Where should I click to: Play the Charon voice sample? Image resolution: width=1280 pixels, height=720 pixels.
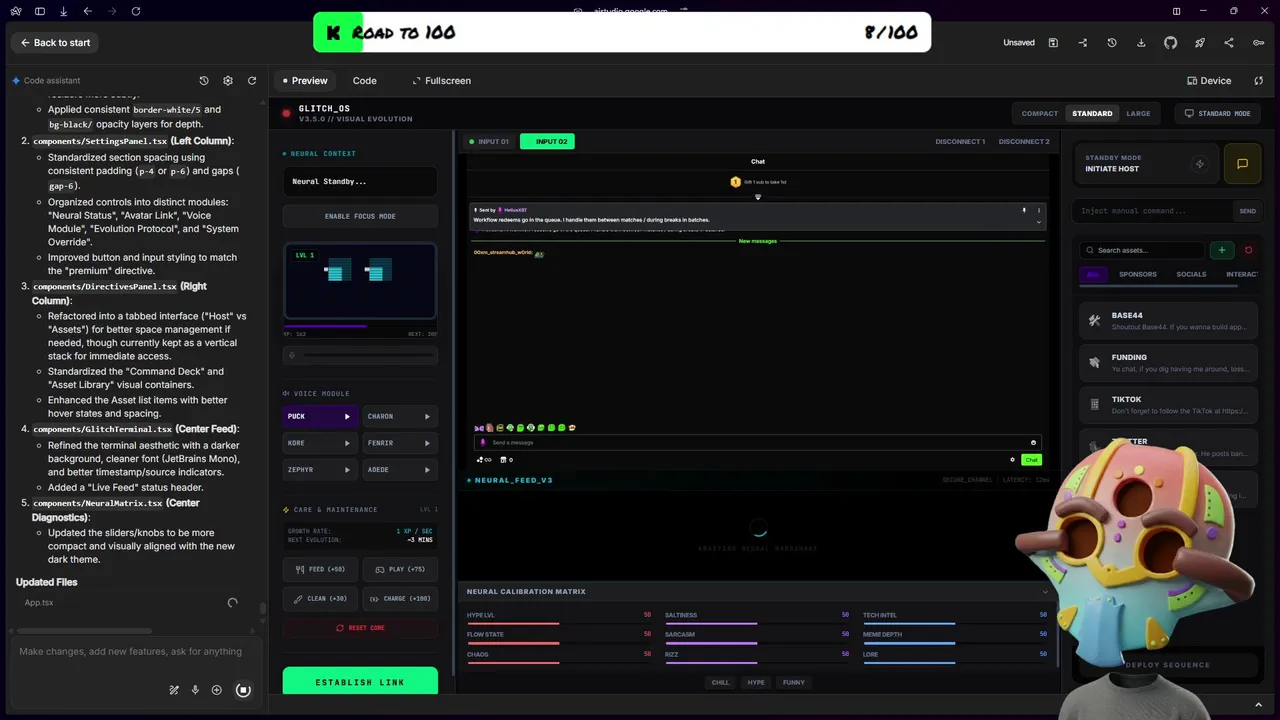click(427, 416)
